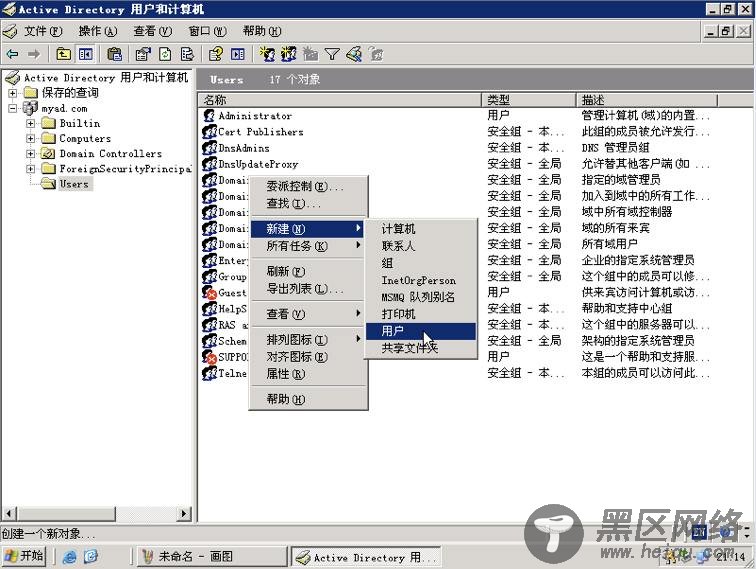
Task: Open the 排列图标(I) submenu
Action: coord(308,340)
